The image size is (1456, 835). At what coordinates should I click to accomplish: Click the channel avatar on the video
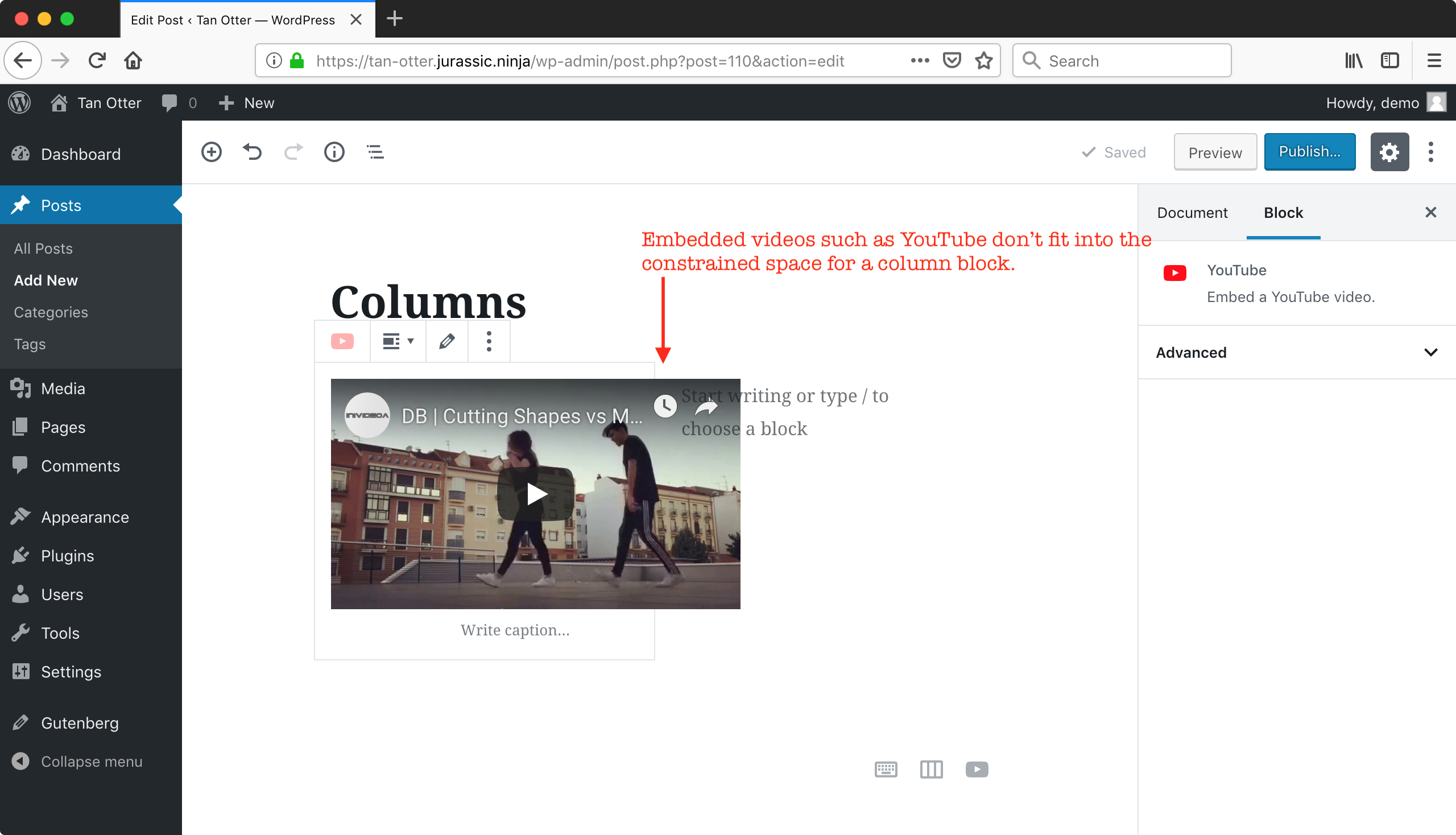(367, 415)
